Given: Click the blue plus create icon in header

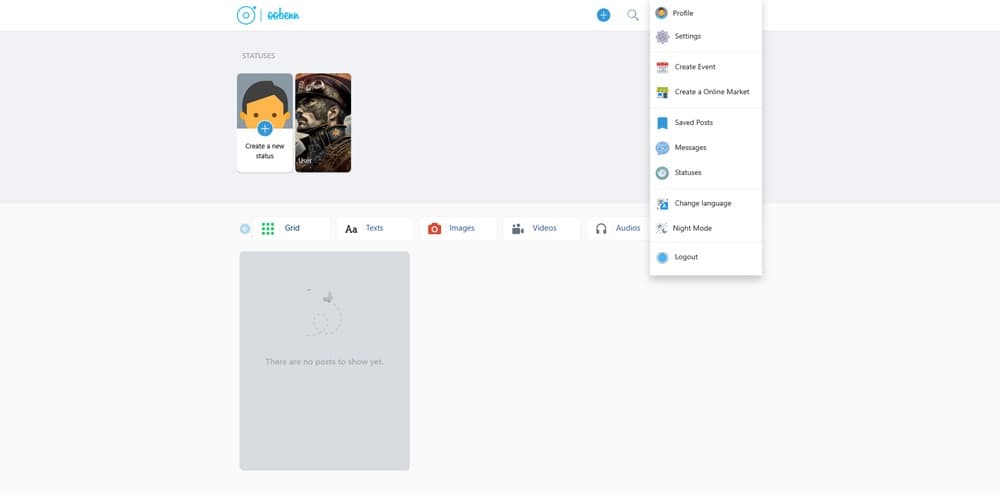Looking at the screenshot, I should pyautogui.click(x=603, y=15).
